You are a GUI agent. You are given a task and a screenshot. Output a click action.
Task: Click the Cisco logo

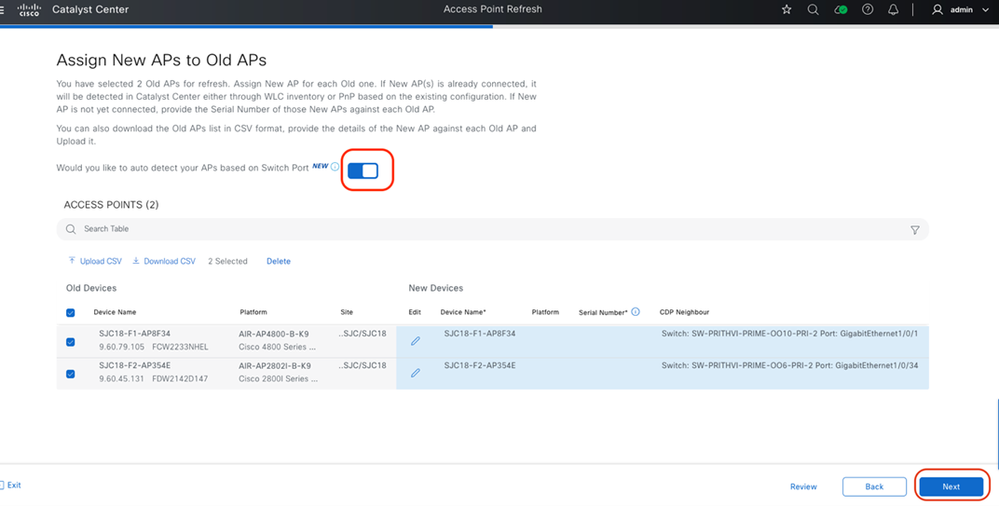point(29,10)
